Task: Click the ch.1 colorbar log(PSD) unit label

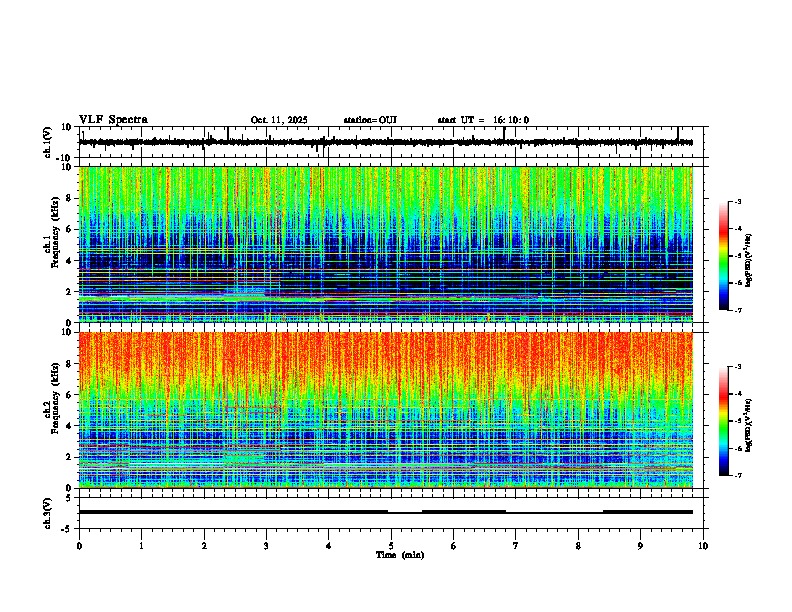Action: coord(749,260)
